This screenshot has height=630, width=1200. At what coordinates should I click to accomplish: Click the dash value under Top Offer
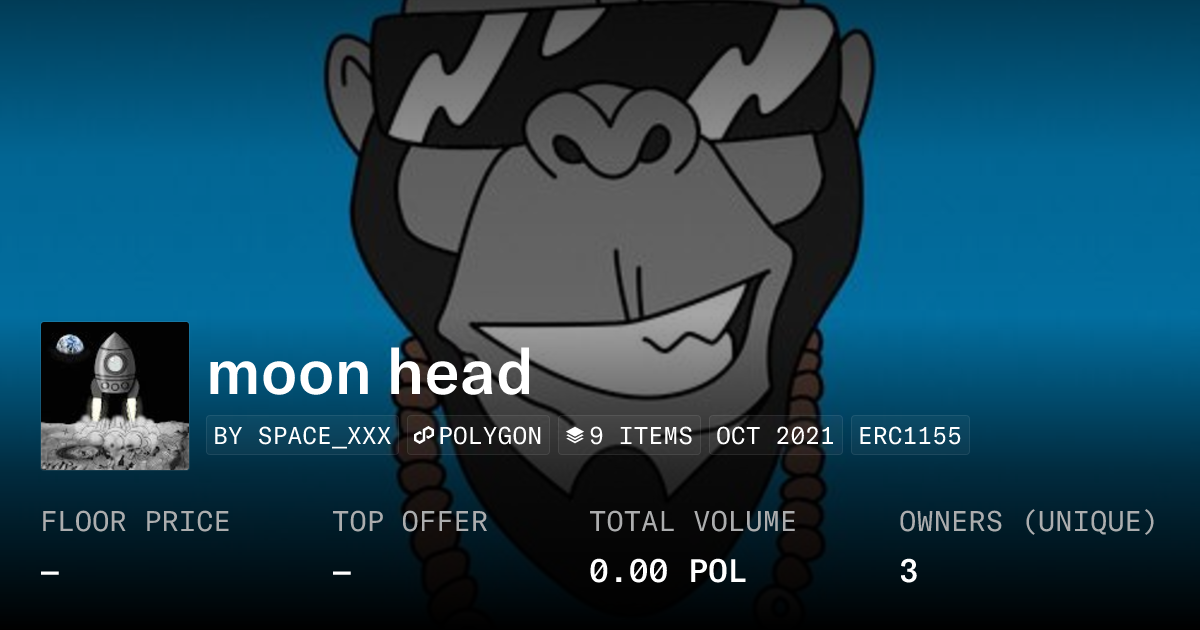coord(342,573)
